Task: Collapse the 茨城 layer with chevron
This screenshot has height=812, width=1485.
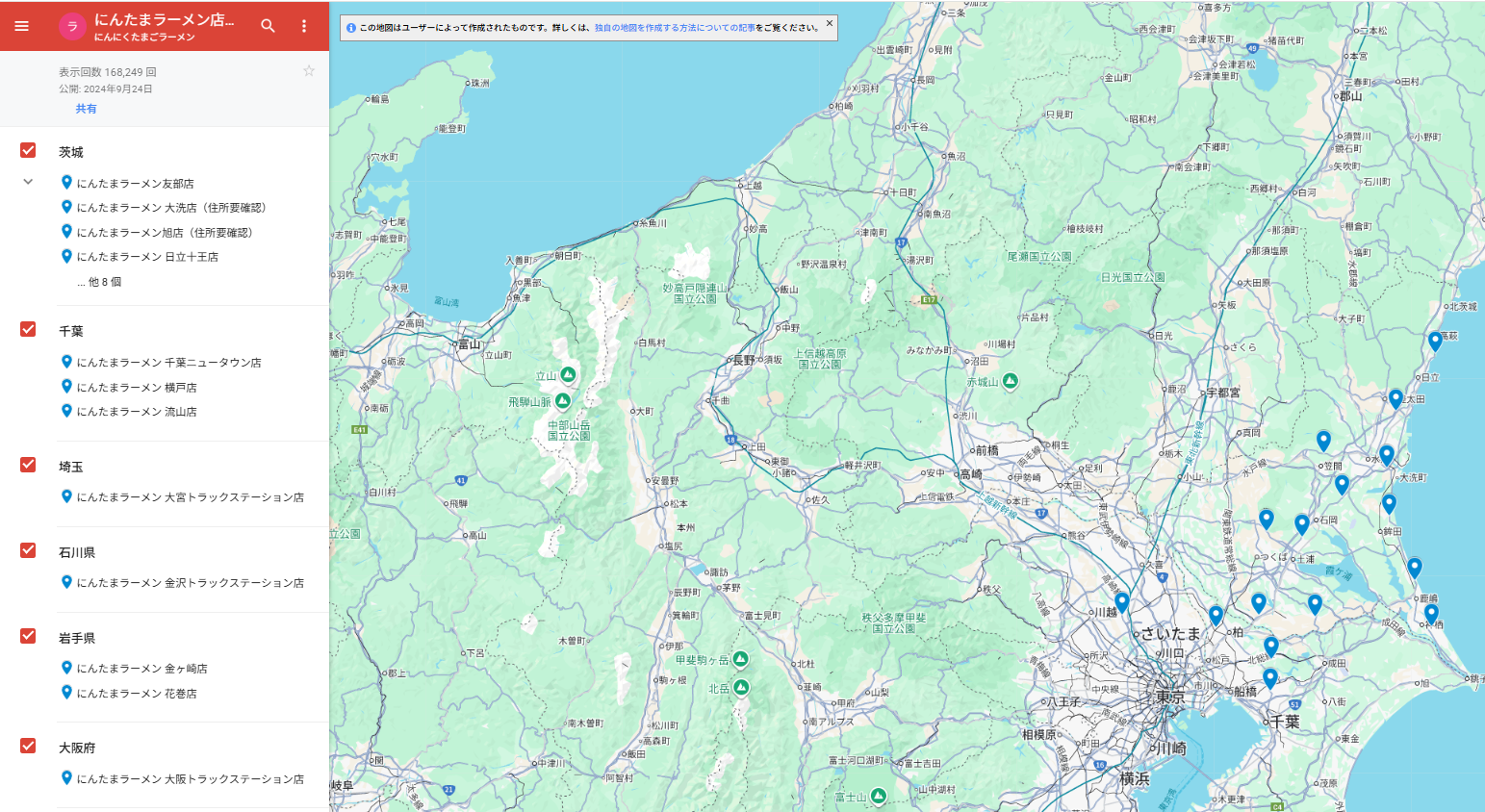Action: 28,182
